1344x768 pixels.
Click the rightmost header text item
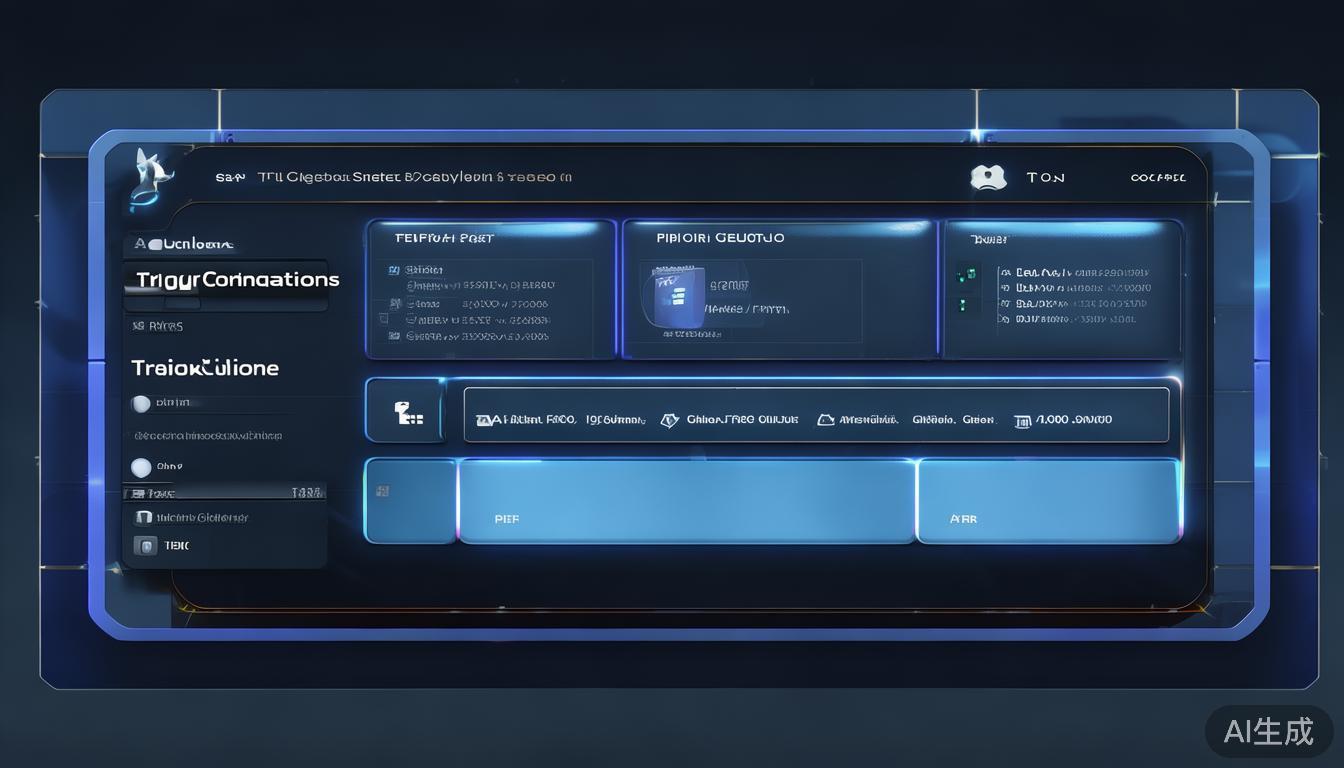[x=1157, y=178]
